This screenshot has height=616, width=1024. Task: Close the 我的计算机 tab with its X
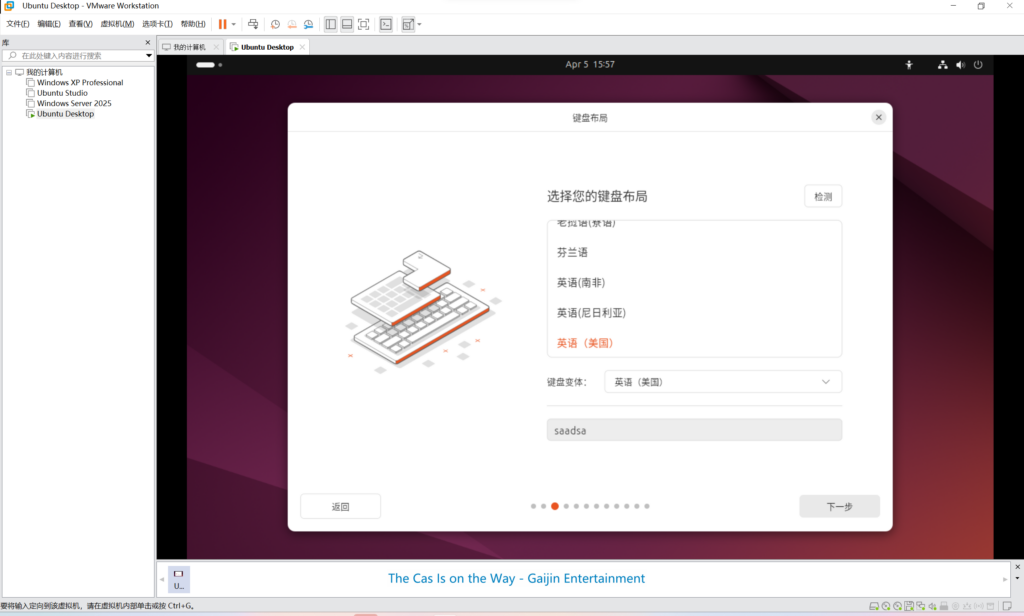point(216,47)
